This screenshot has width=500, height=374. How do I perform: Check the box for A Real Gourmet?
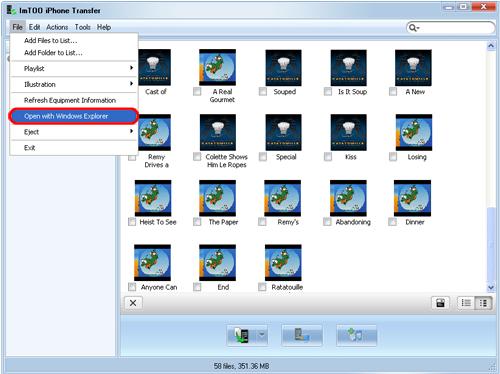tap(197, 91)
